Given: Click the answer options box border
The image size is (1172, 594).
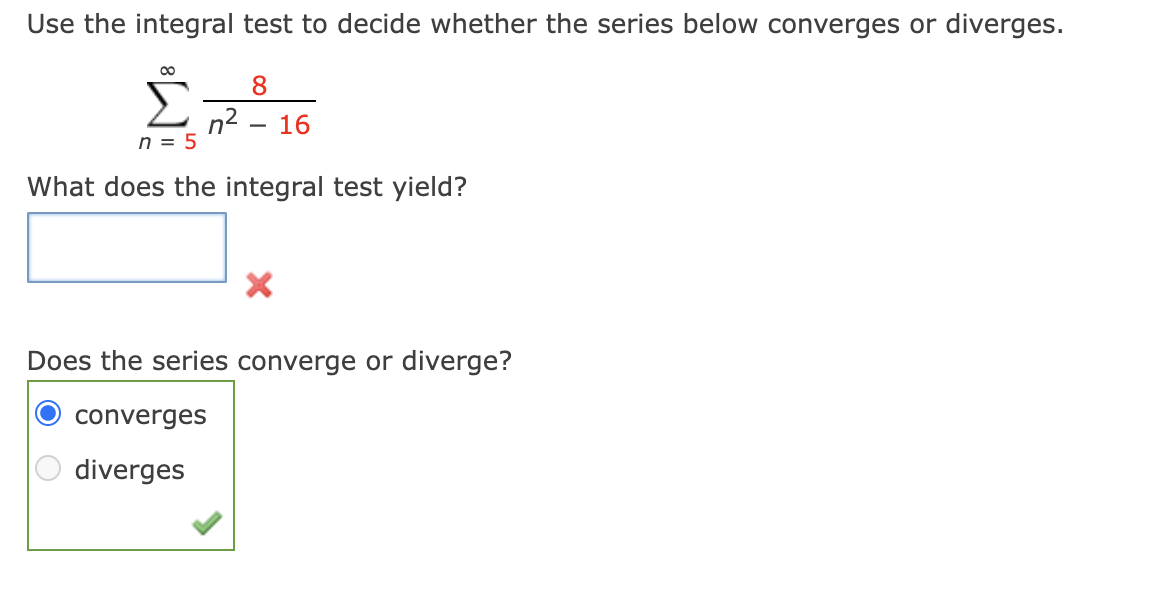Looking at the screenshot, I should coord(130,382).
